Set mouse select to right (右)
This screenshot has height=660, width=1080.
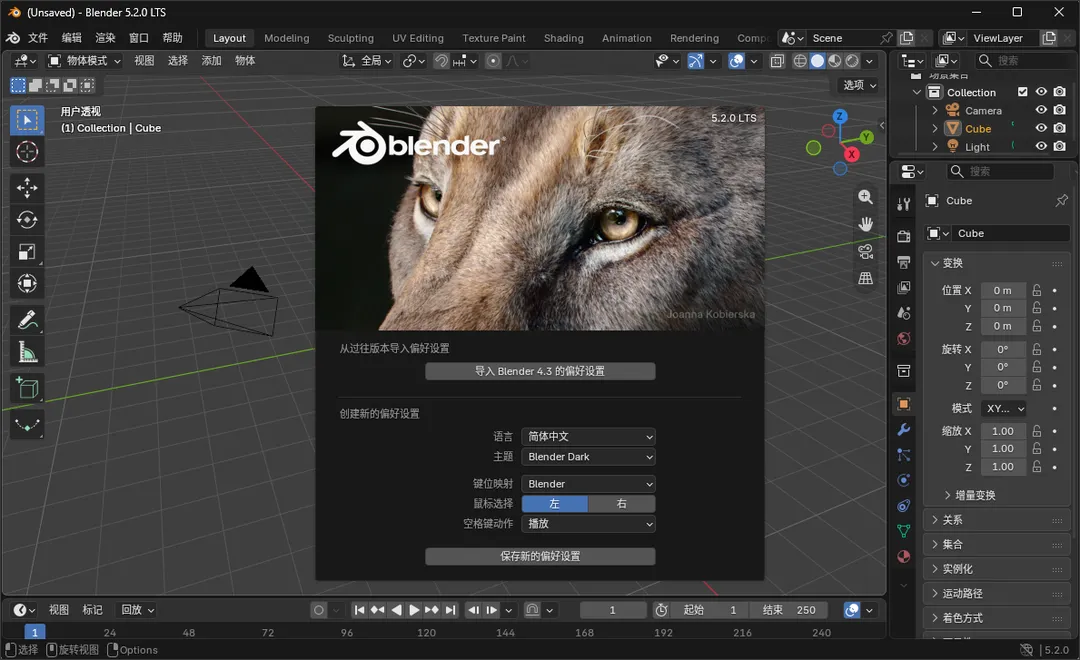(621, 504)
